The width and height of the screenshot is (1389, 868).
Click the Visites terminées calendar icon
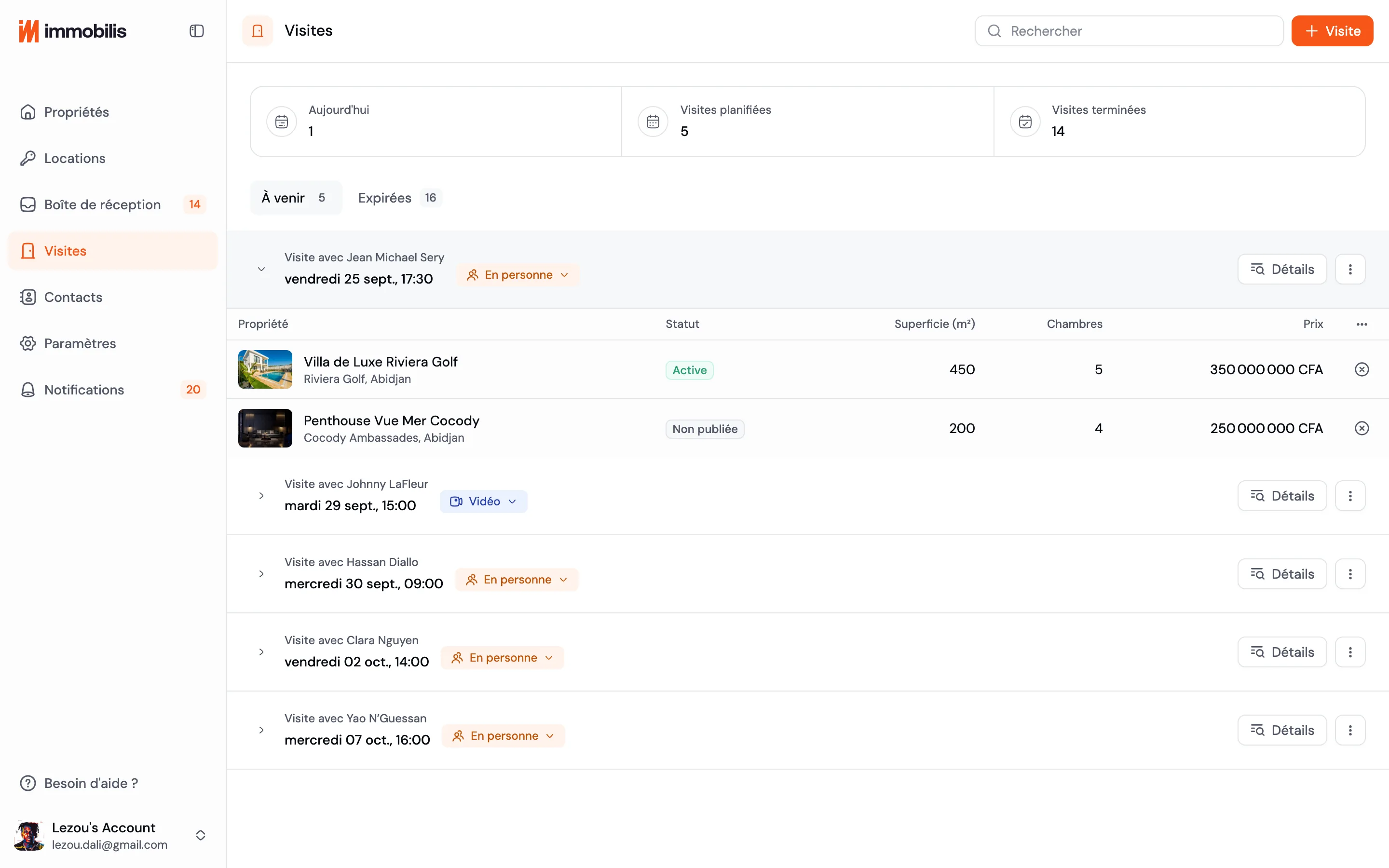pos(1024,122)
